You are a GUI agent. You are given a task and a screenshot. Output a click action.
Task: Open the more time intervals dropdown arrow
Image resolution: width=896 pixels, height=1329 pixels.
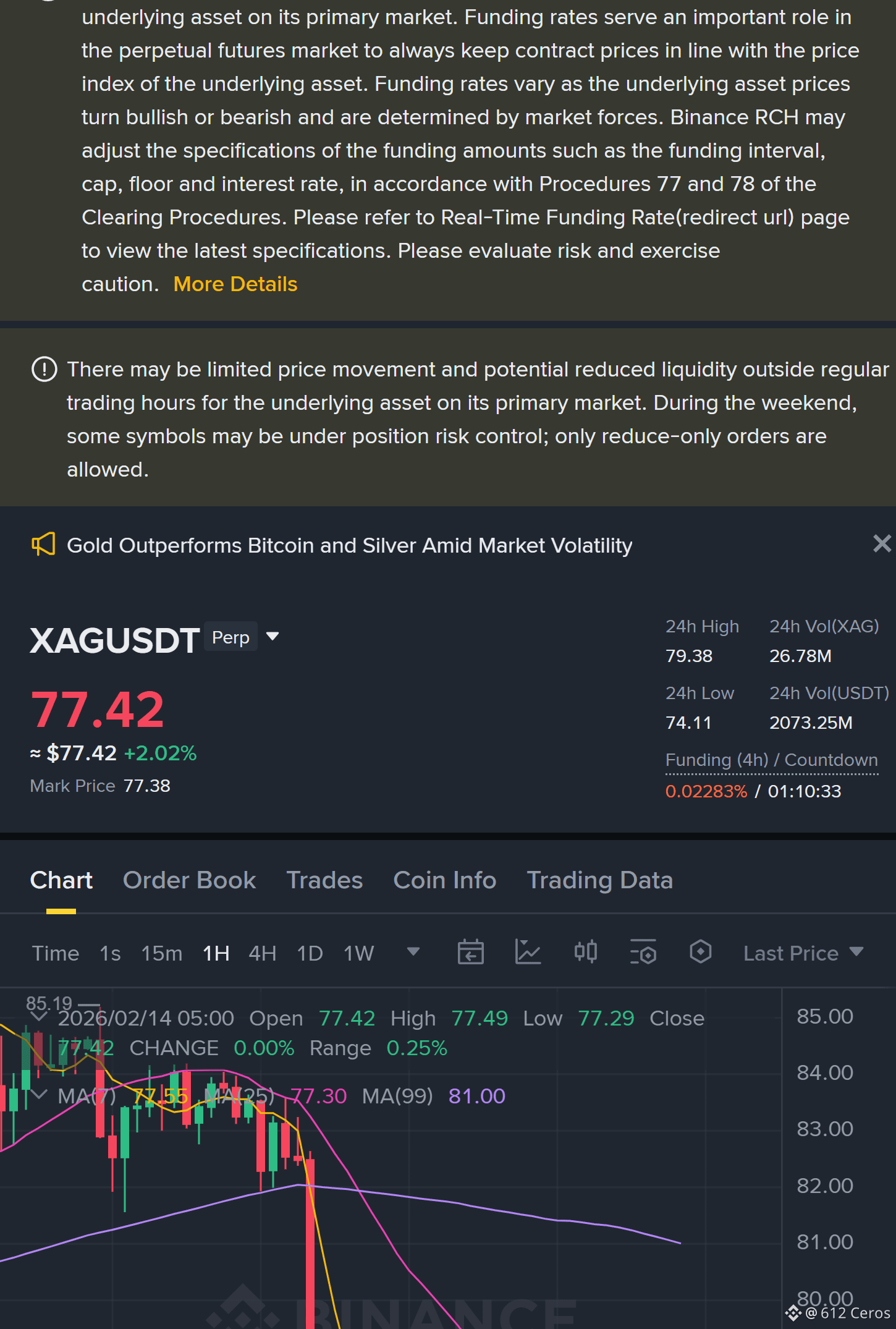pyautogui.click(x=413, y=952)
